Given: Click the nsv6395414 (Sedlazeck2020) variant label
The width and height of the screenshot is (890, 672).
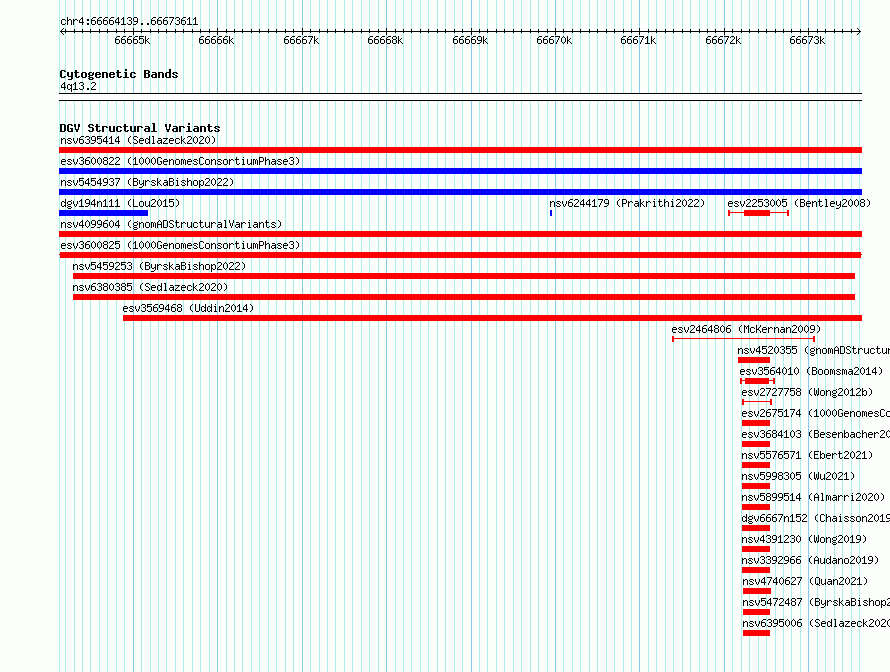Looking at the screenshot, I should tap(138, 140).
